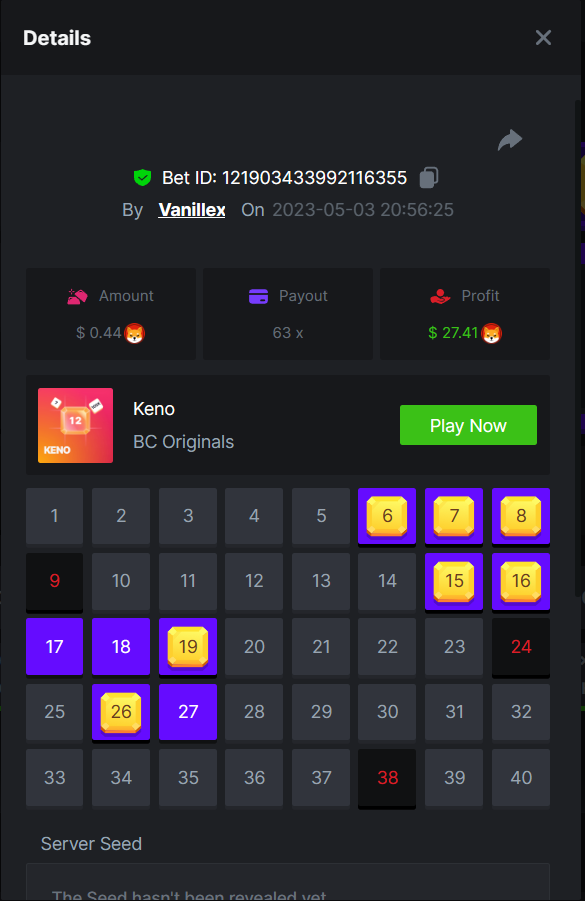Viewport: 585px width, 901px height.
Task: Close the Details dialog
Action: (x=543, y=38)
